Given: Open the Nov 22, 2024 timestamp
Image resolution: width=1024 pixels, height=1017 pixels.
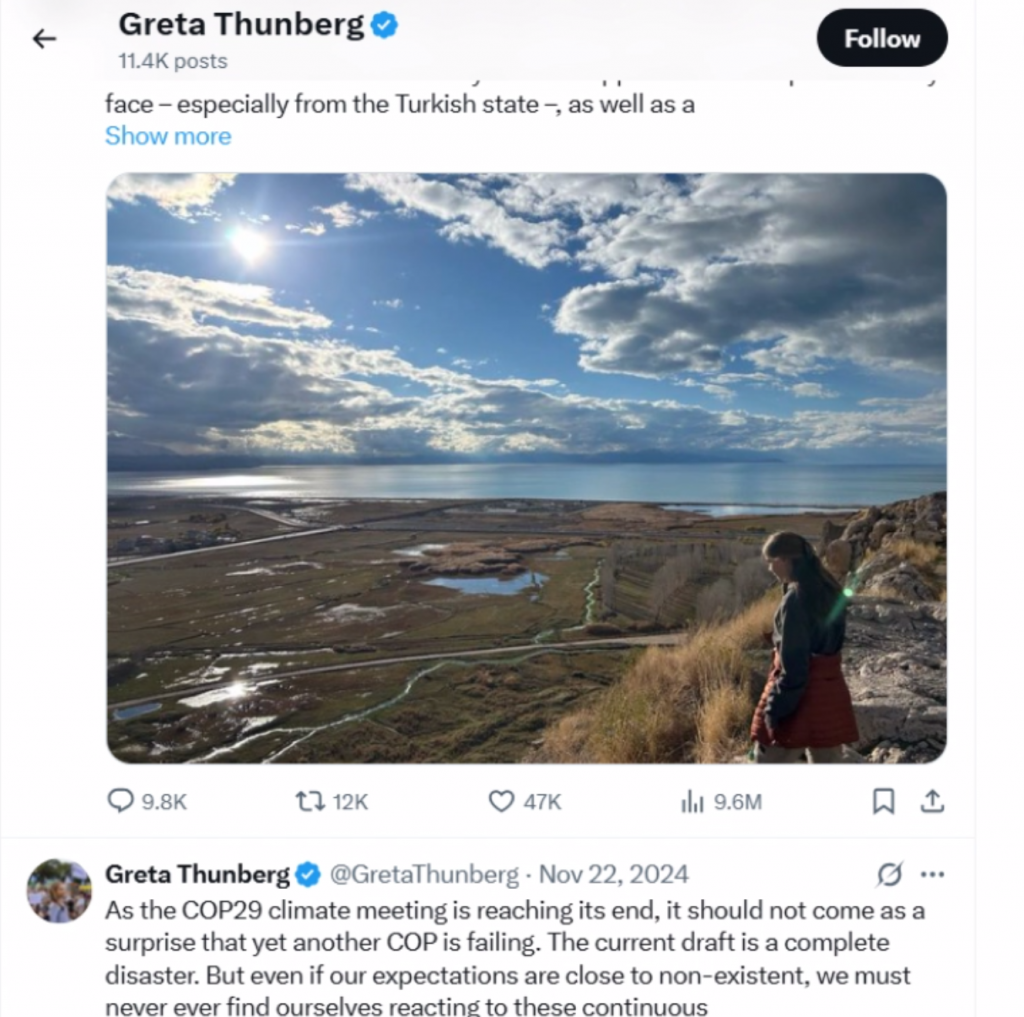Looking at the screenshot, I should pyautogui.click(x=614, y=874).
